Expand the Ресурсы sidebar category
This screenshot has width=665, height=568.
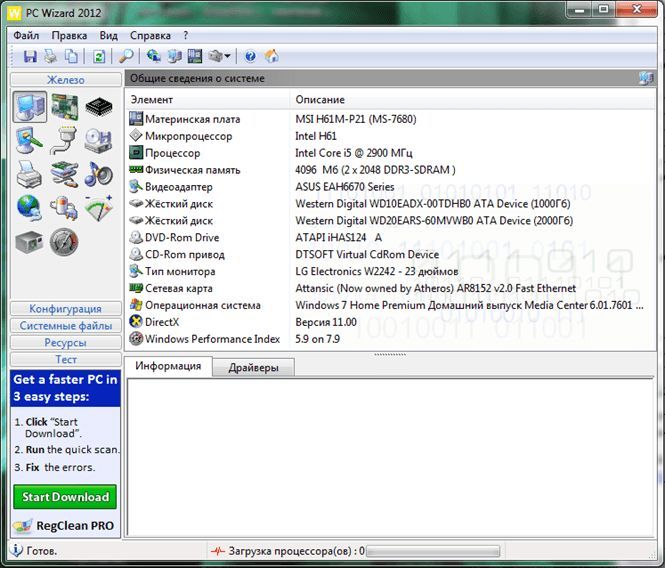[66, 342]
